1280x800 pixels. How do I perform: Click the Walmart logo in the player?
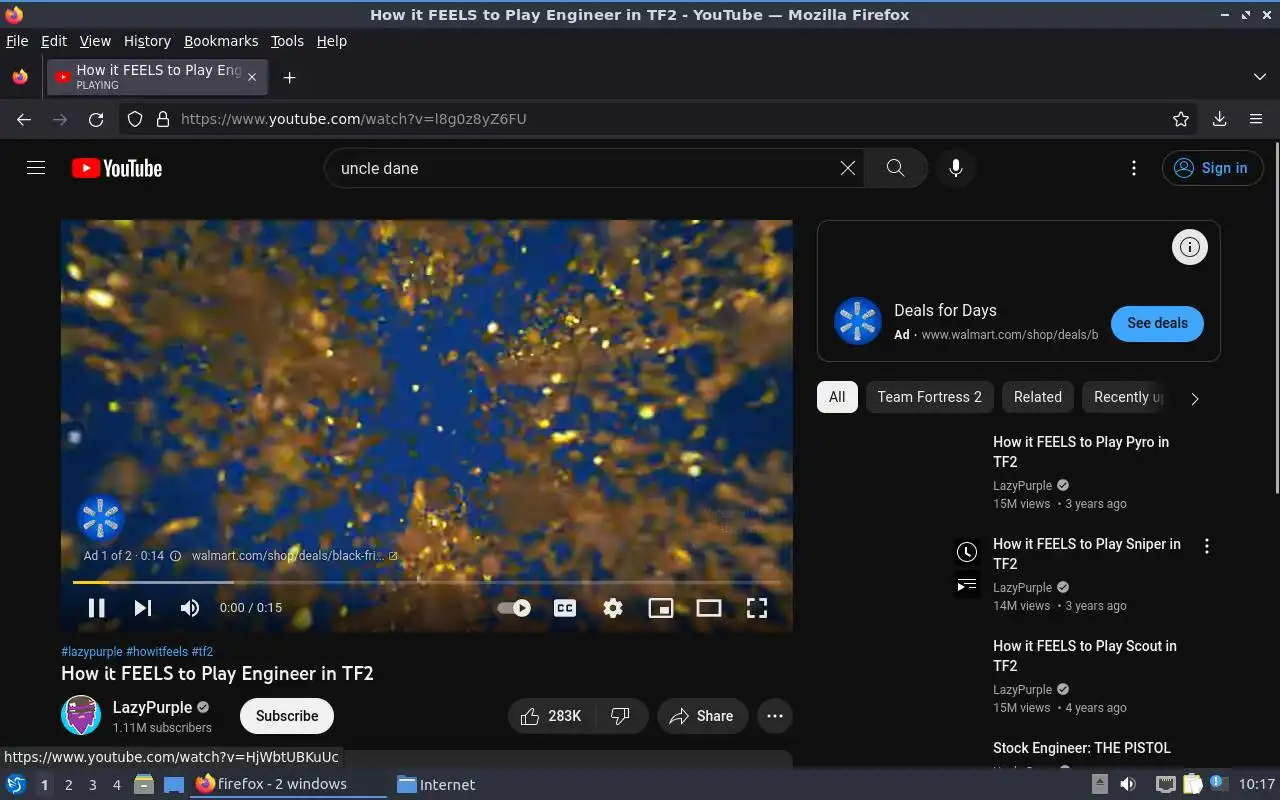[100, 518]
